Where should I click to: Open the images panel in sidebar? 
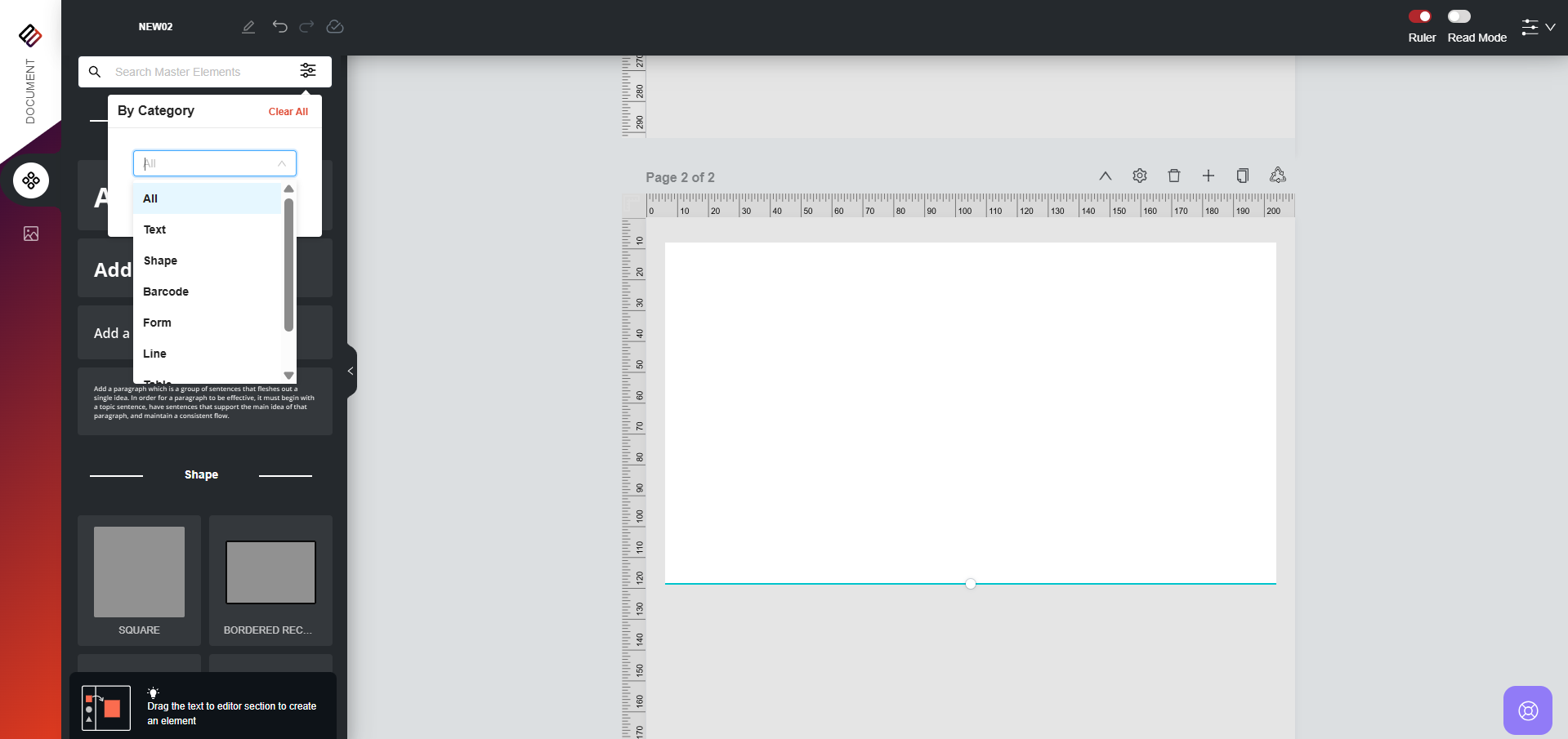31,234
